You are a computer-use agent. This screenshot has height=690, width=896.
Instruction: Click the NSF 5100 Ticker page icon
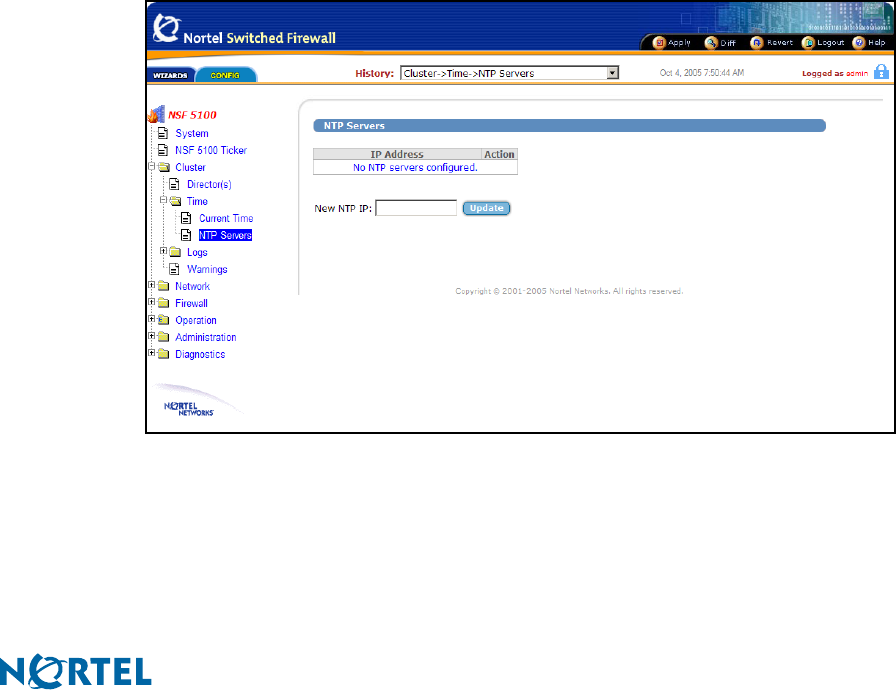point(163,150)
